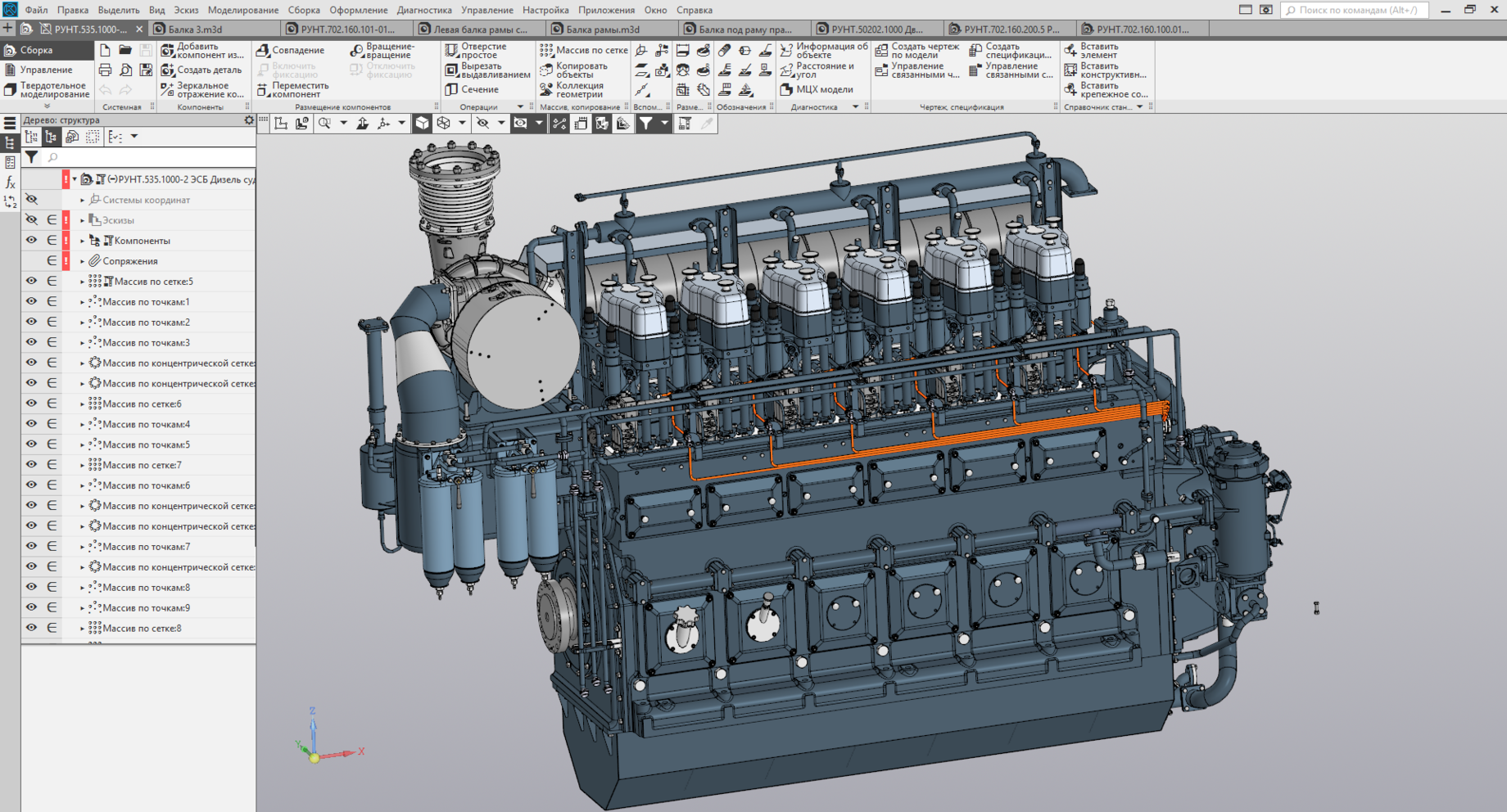The height and width of the screenshot is (812, 1507).
Task: Show 'Системы координат' via crossed-eye icon
Action: pyautogui.click(x=31, y=200)
